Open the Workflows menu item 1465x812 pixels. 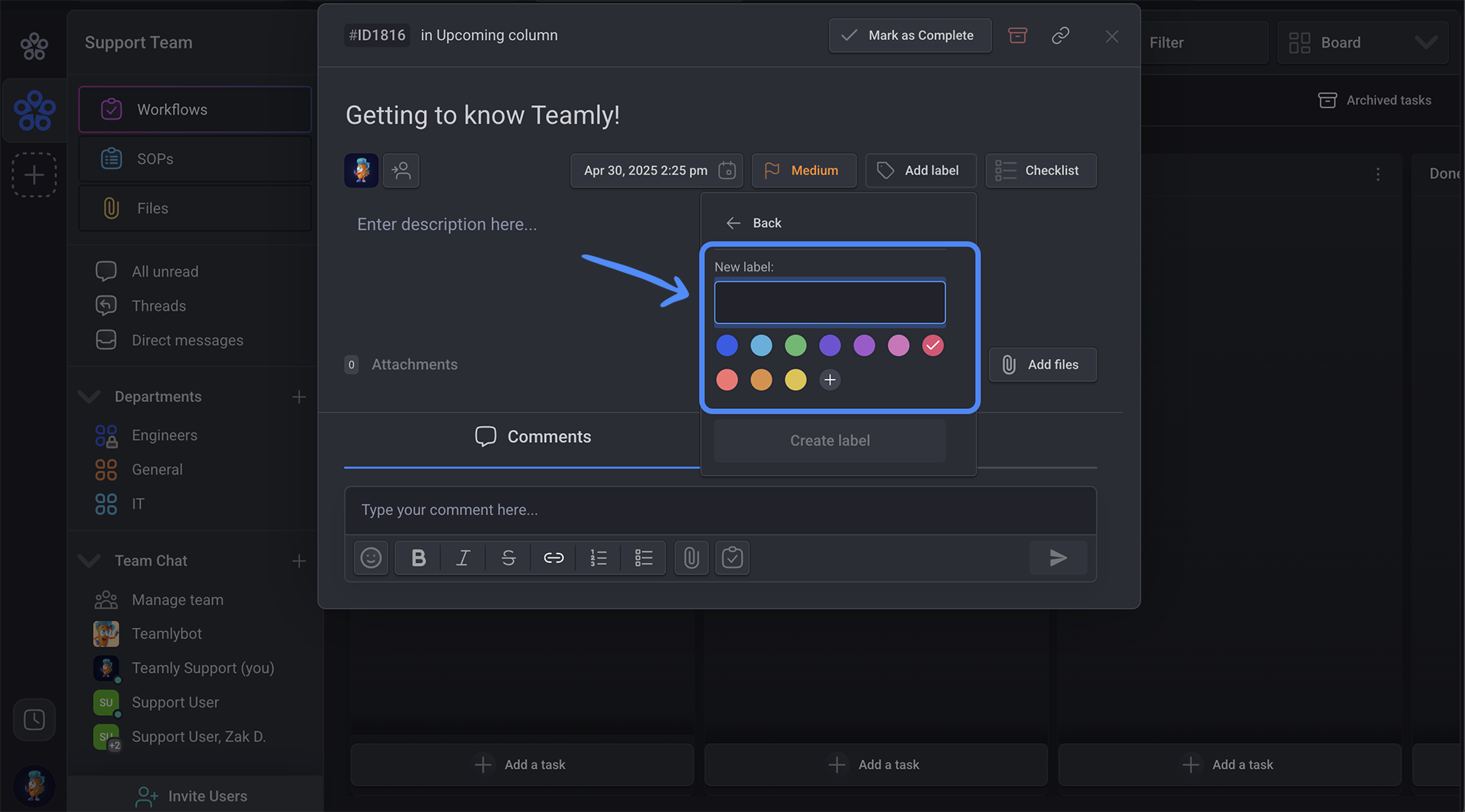pyautogui.click(x=195, y=109)
